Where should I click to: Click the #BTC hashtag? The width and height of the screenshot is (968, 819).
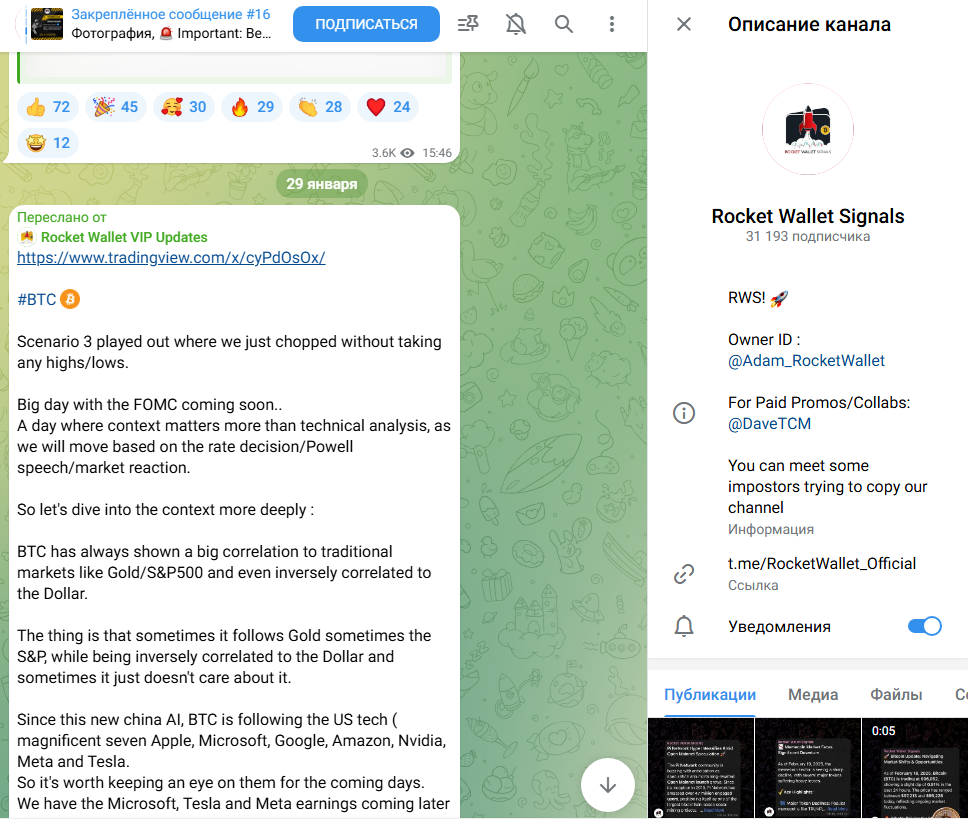[x=36, y=299]
